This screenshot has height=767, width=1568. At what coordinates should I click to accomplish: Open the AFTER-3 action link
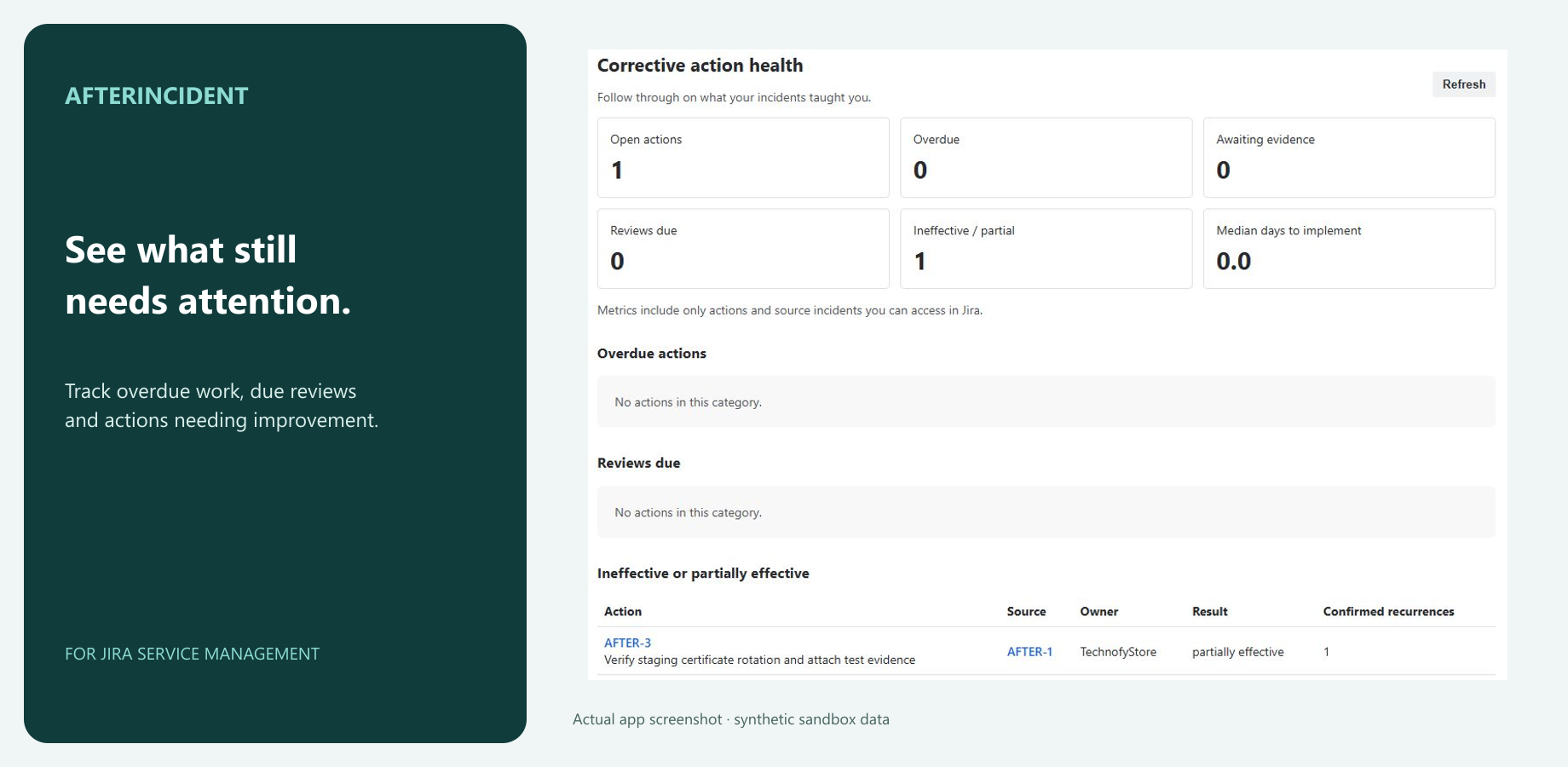[x=627, y=643]
